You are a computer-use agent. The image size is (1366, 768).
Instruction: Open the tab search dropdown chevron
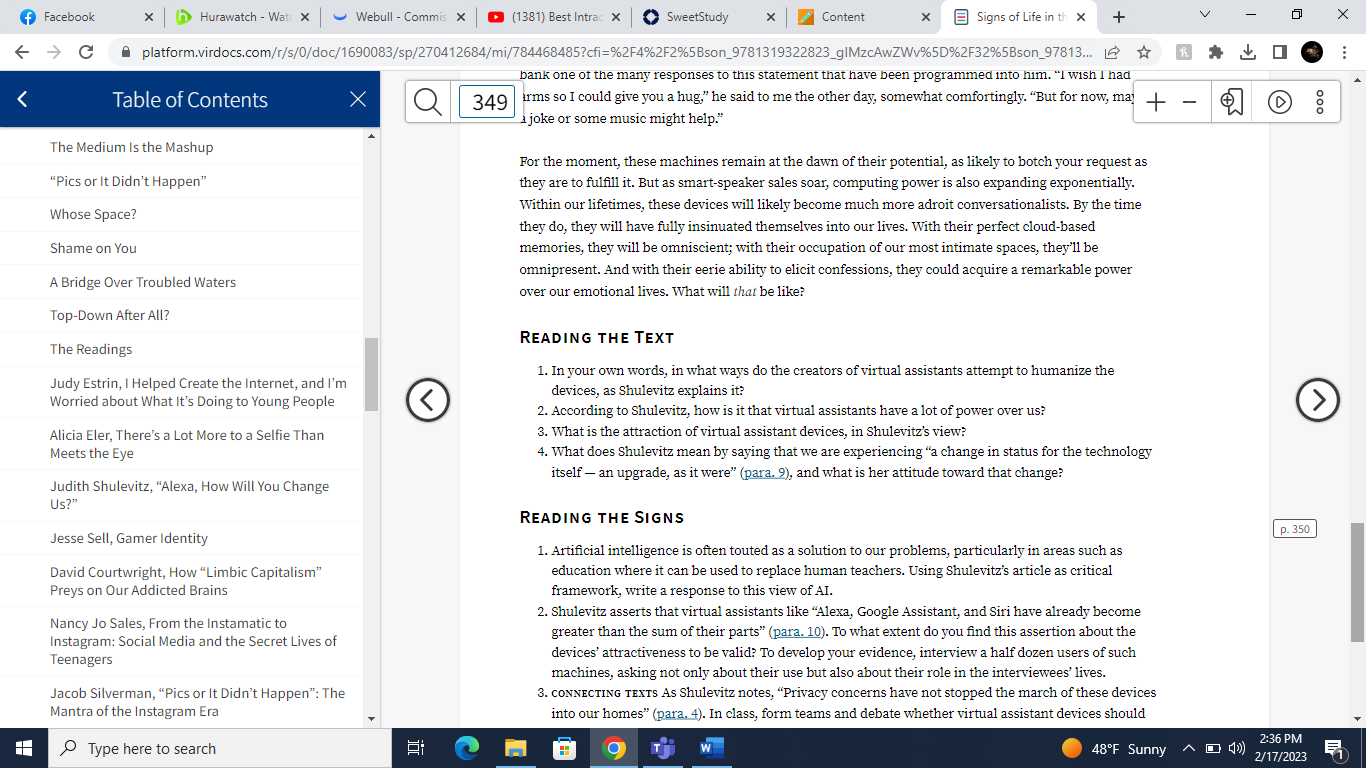tap(1204, 15)
